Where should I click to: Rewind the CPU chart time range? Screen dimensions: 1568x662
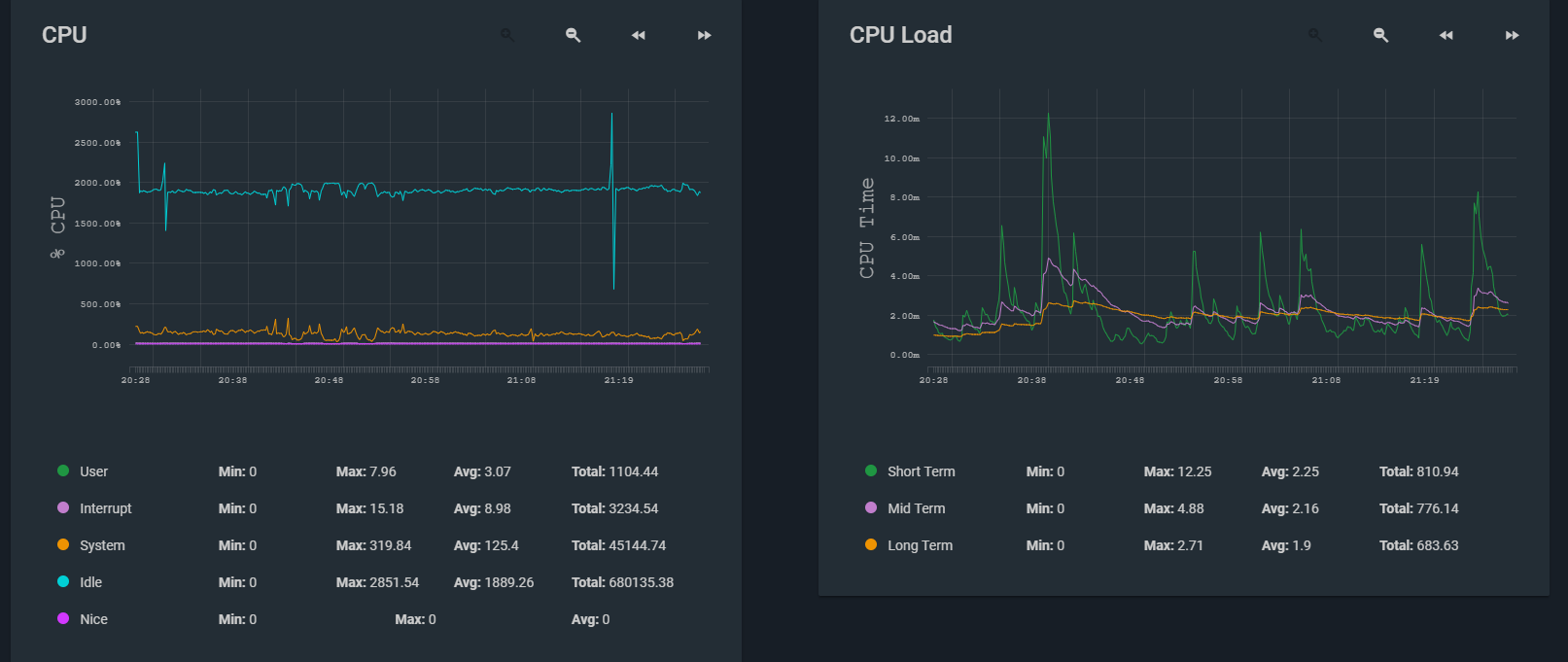pos(639,35)
